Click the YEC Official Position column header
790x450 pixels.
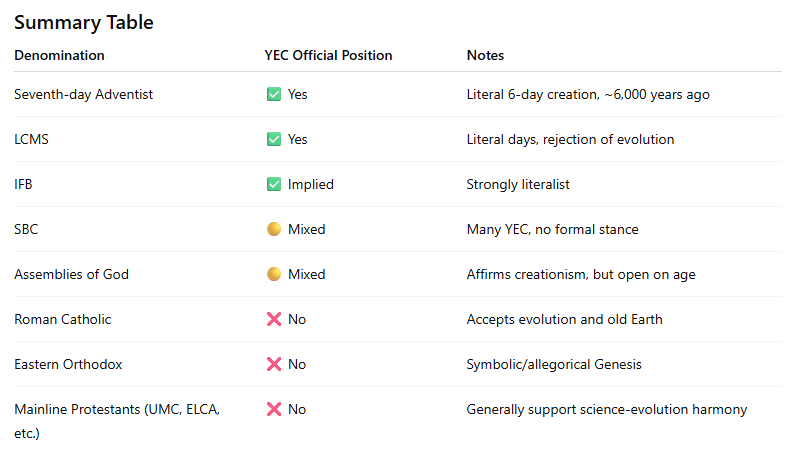point(328,55)
